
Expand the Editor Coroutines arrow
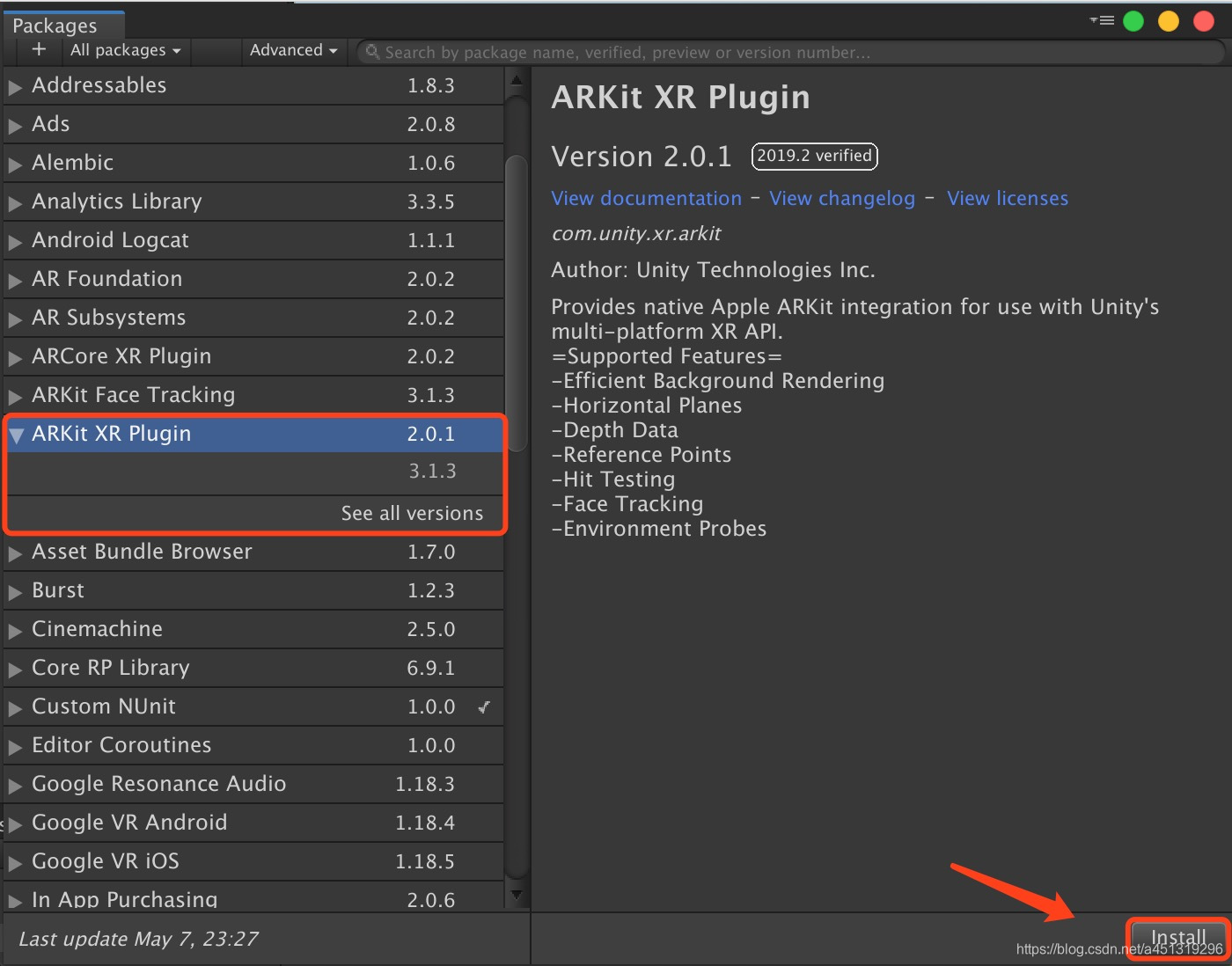(15, 747)
